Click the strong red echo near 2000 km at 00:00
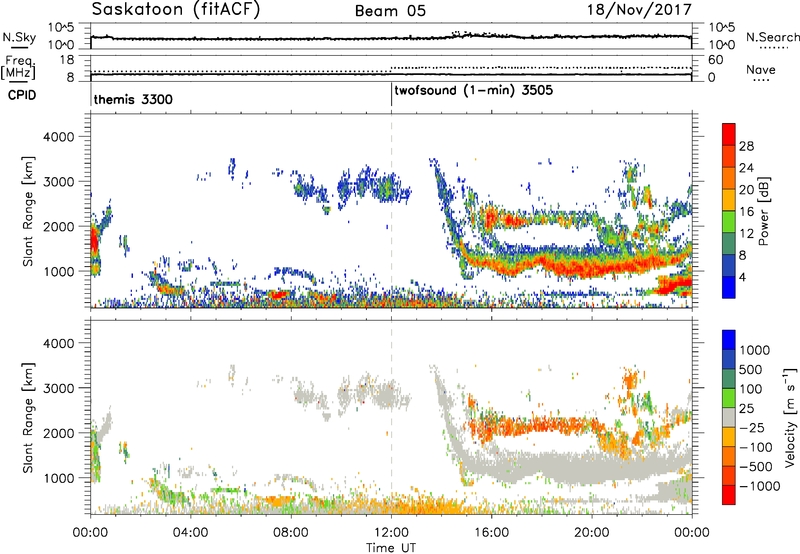Image resolution: width=800 pixels, height=554 pixels. pyautogui.click(x=94, y=242)
